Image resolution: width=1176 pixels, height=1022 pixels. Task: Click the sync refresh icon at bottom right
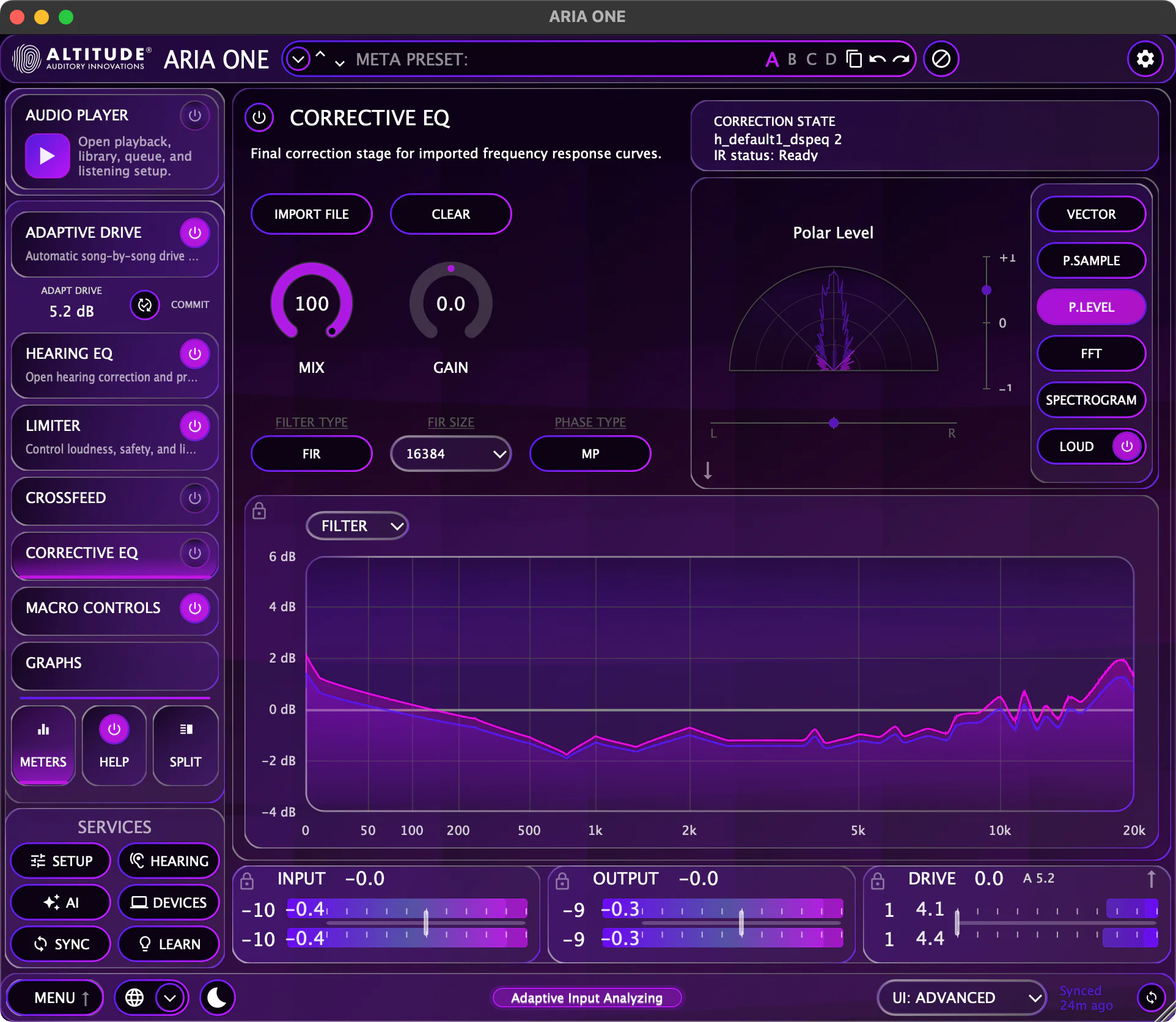tap(1152, 998)
